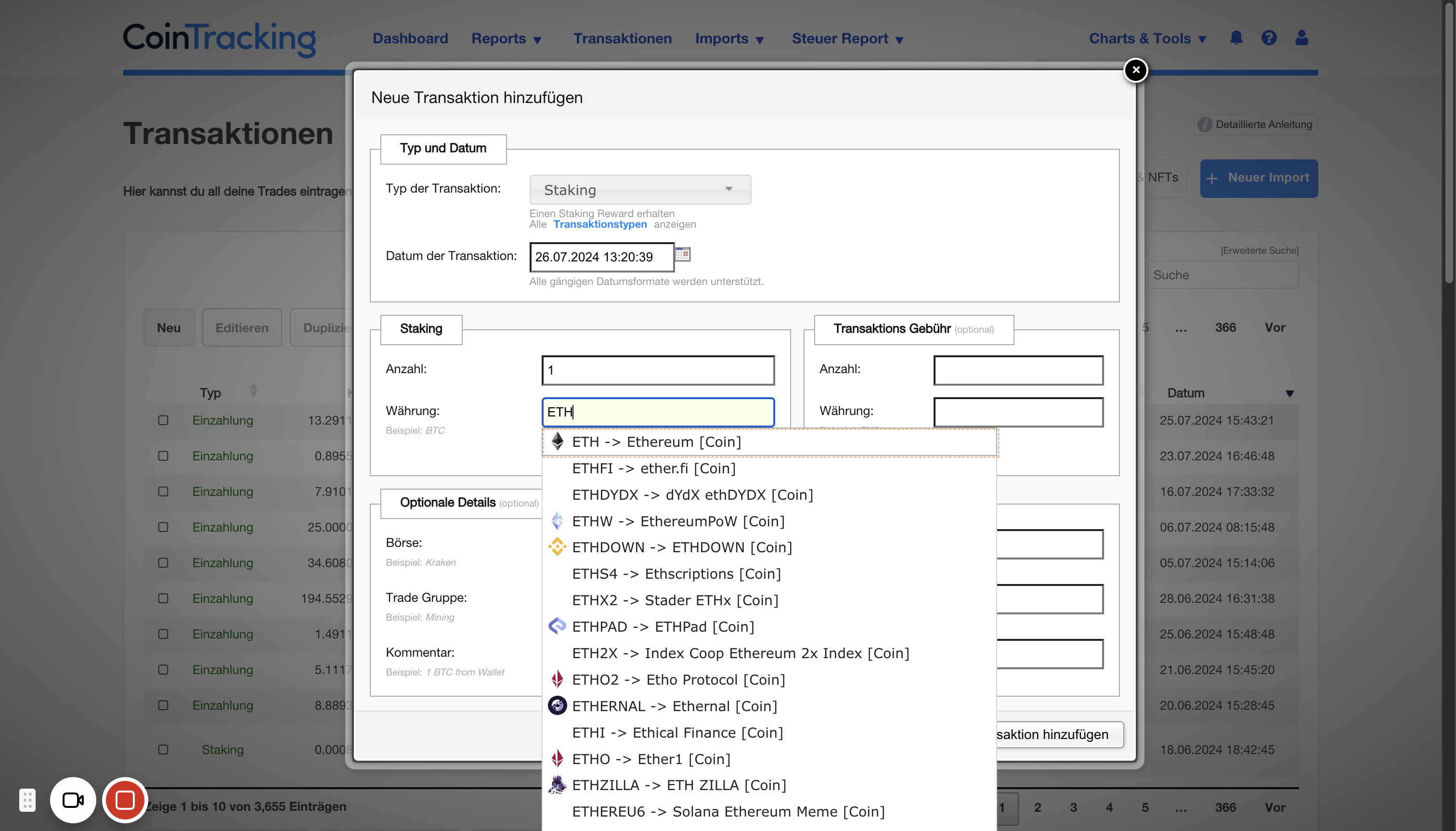This screenshot has width=1456, height=831.
Task: Expand the Reports menu
Action: pos(506,39)
